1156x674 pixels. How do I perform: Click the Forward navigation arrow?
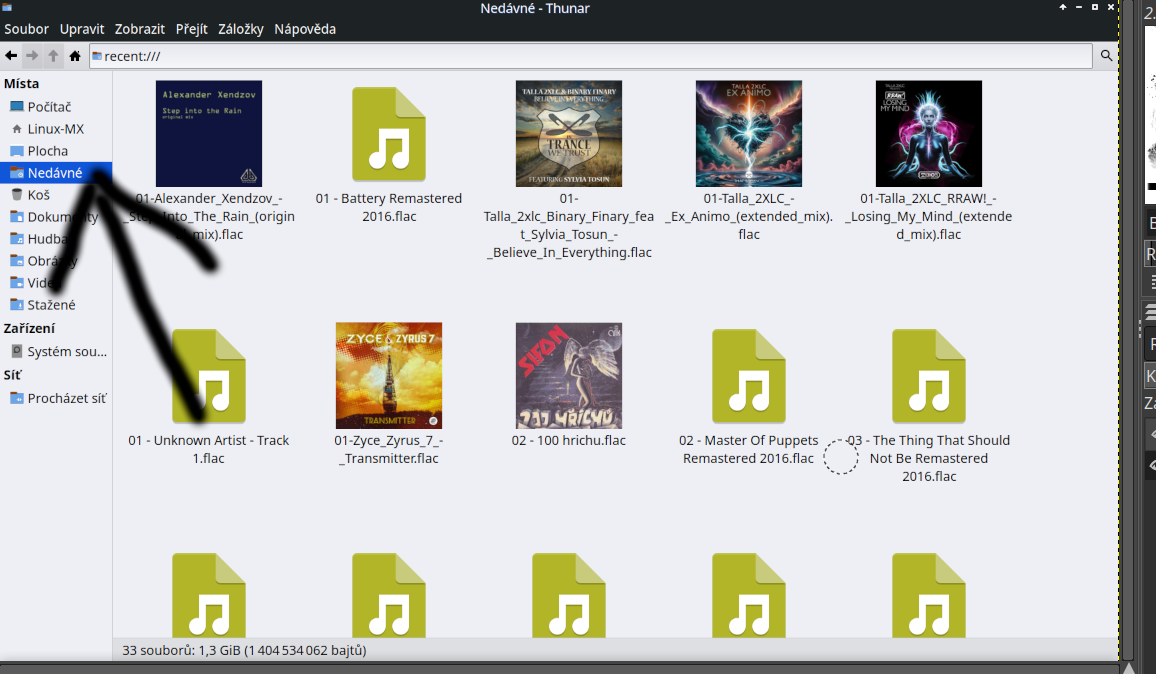coord(32,56)
